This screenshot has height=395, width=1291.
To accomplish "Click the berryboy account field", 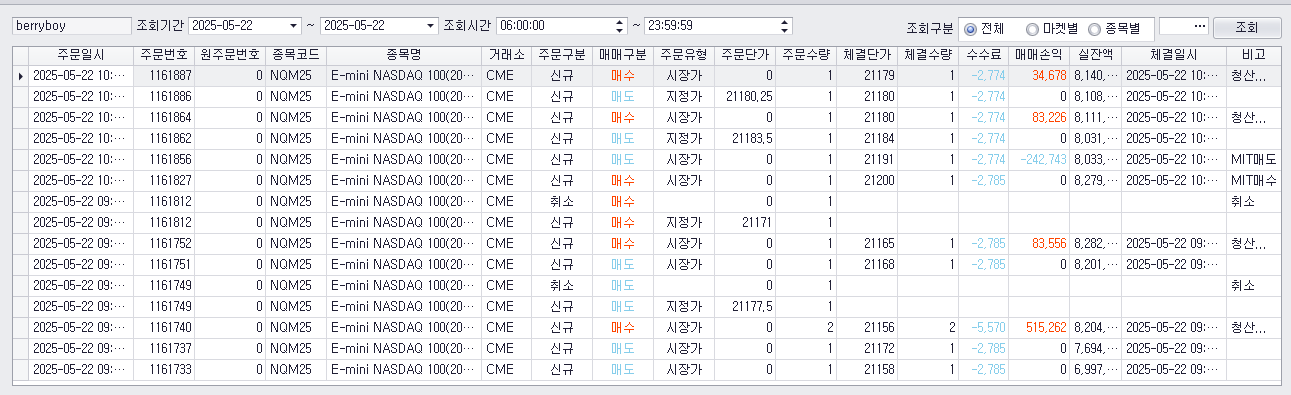I will (71, 25).
